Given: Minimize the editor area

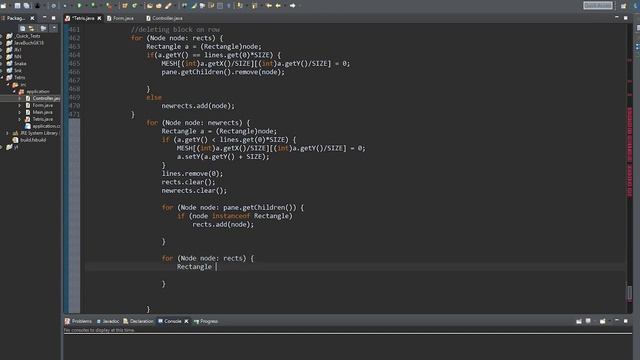Looking at the screenshot, I should [x=617, y=18].
